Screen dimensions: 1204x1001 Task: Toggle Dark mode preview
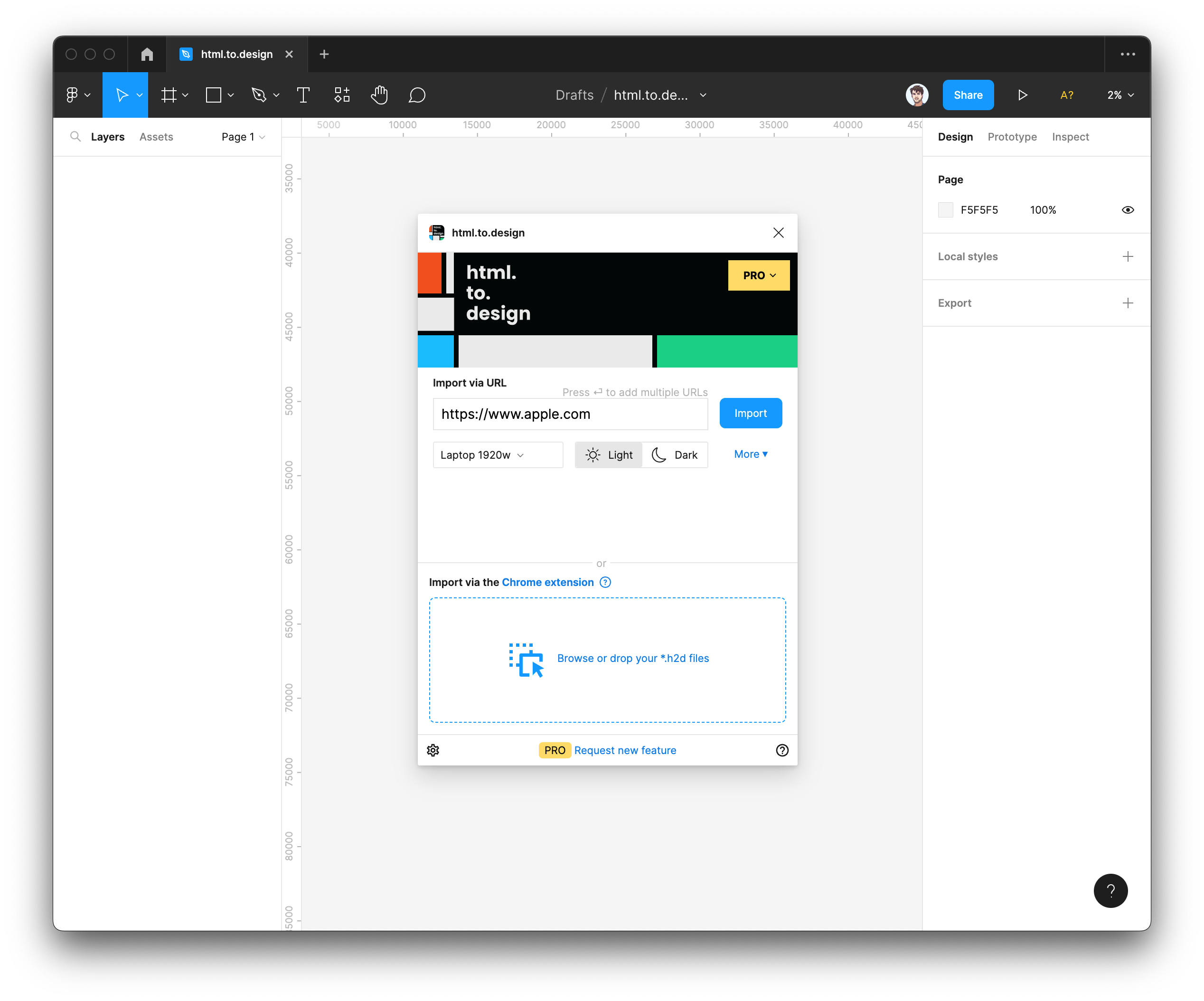tap(675, 454)
